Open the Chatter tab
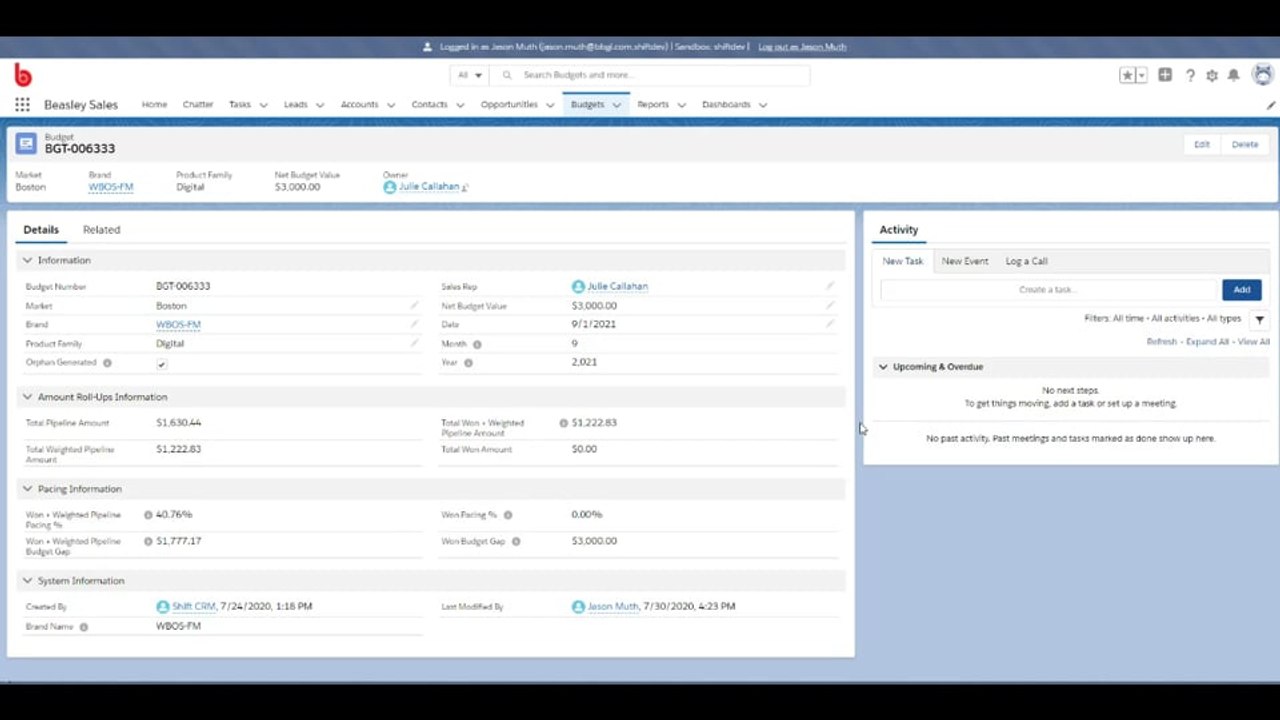The image size is (1280, 720). [x=198, y=104]
